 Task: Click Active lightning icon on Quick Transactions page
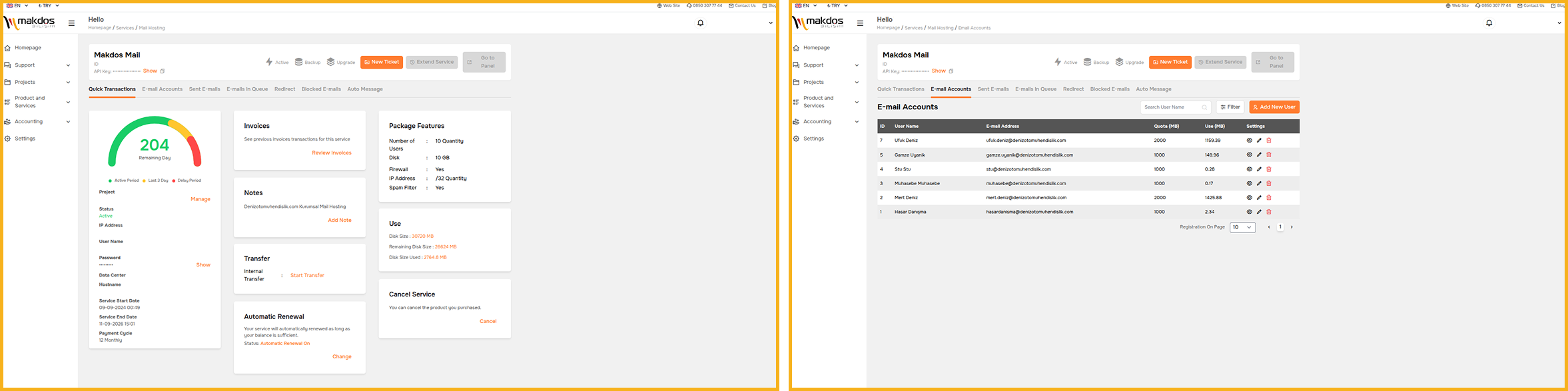[269, 62]
